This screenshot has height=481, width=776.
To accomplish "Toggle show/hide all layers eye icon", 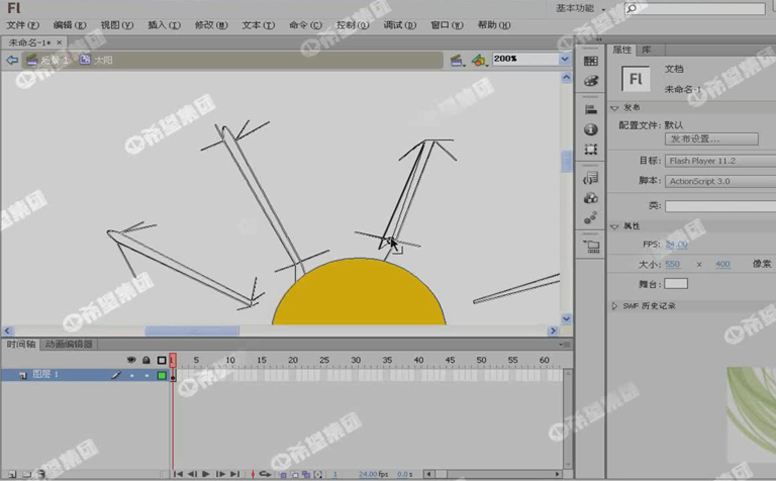I will [131, 360].
